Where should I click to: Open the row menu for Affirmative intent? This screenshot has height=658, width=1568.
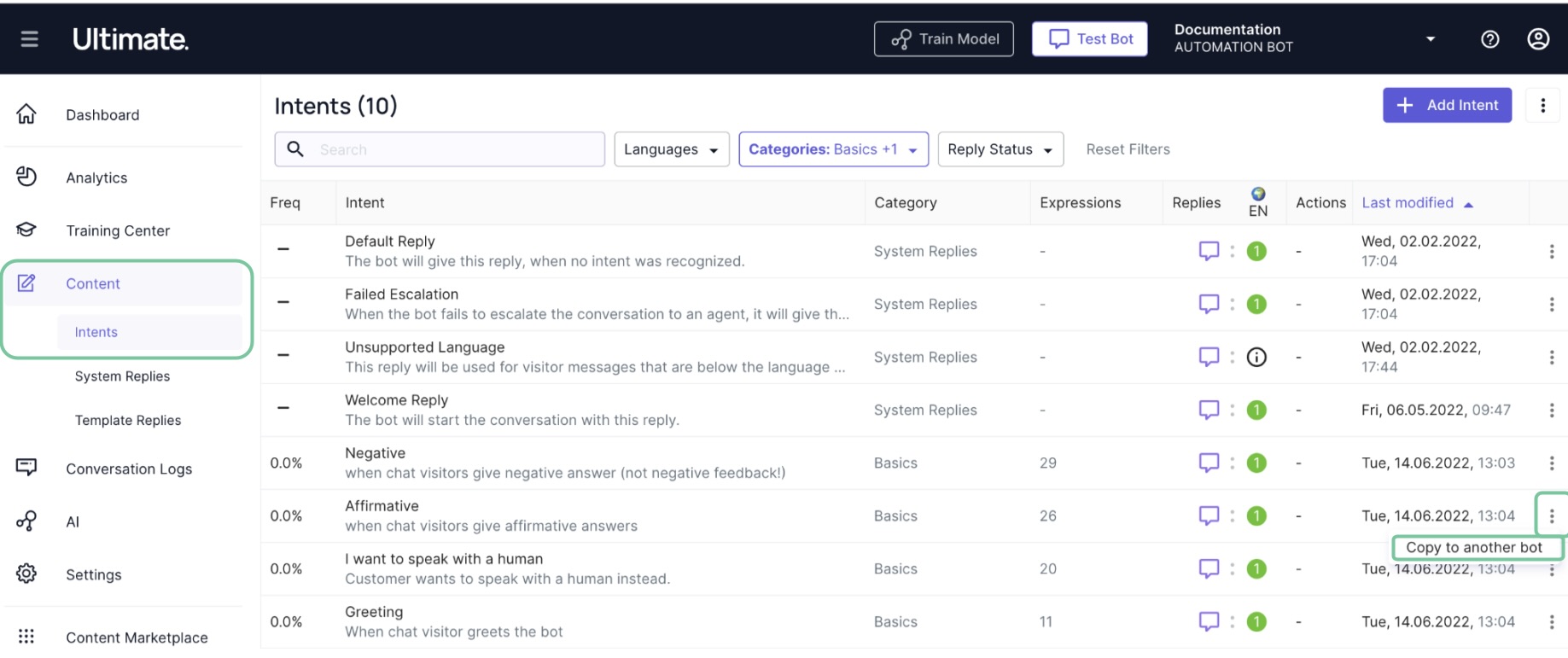[x=1552, y=515]
